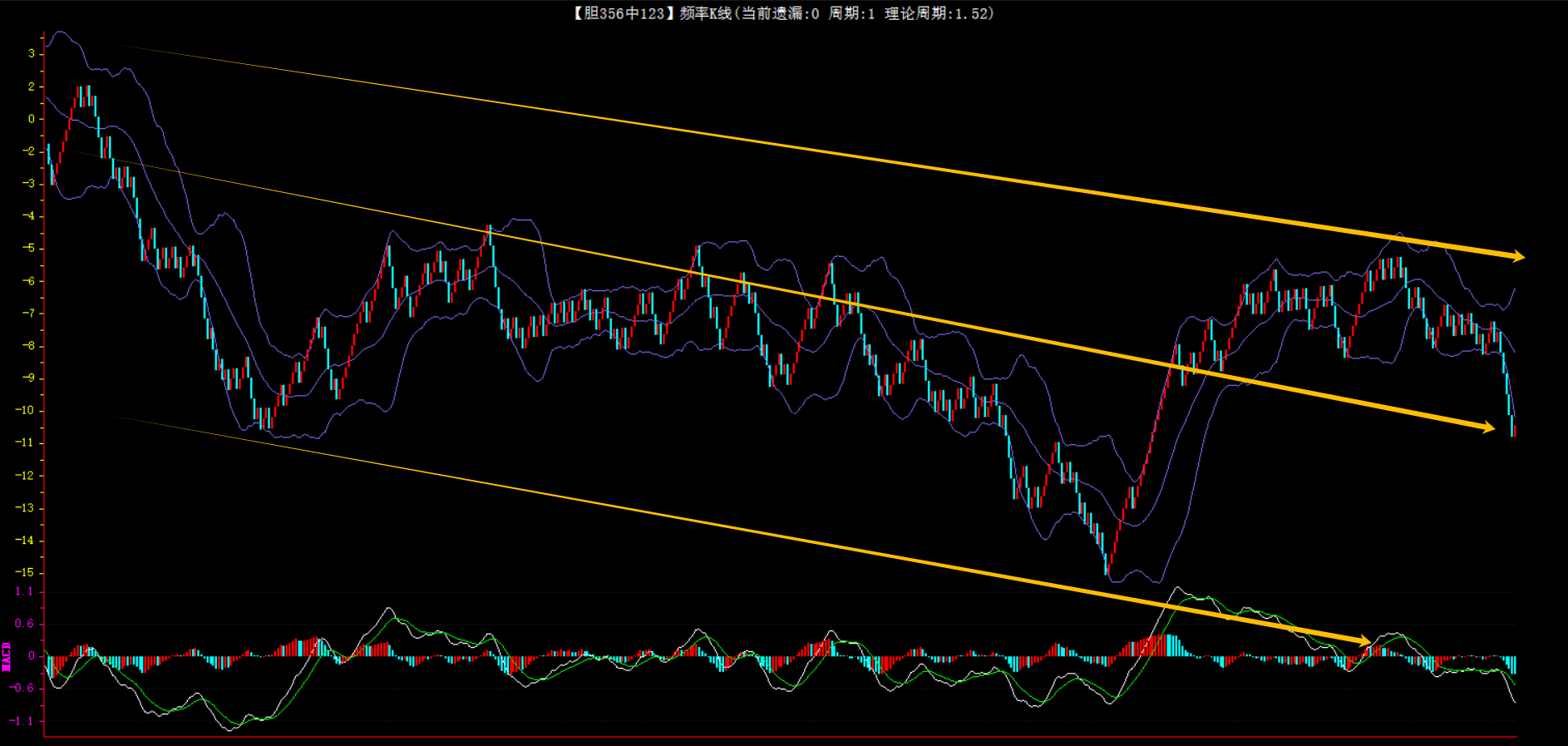Click the 【胆356中123】 chart title text
This screenshot has height=746, width=1568.
[623, 13]
